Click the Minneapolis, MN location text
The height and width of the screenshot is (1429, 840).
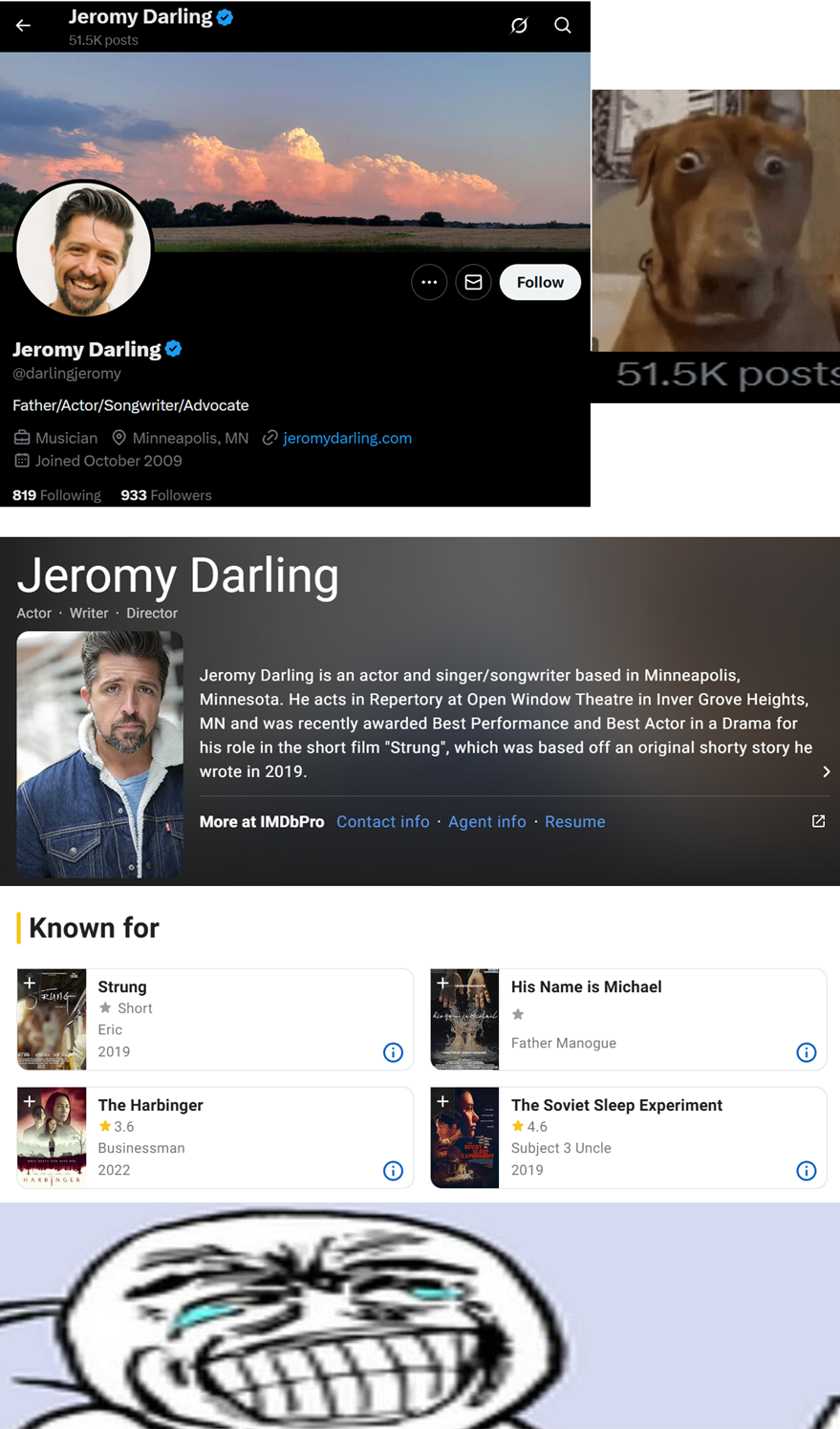(x=190, y=438)
